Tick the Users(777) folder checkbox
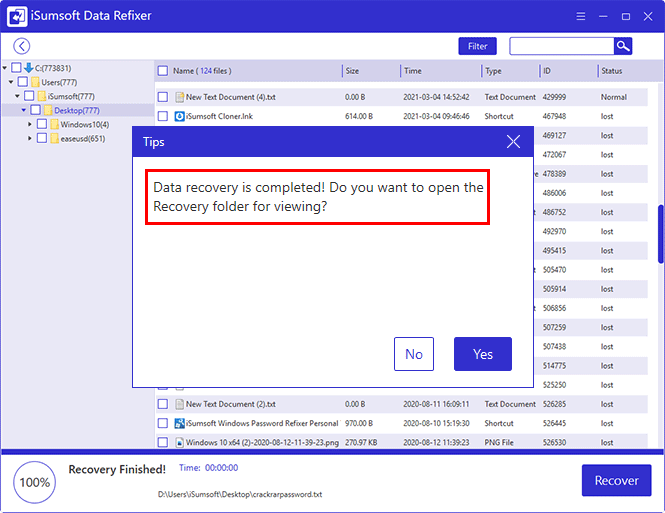 pyautogui.click(x=23, y=82)
